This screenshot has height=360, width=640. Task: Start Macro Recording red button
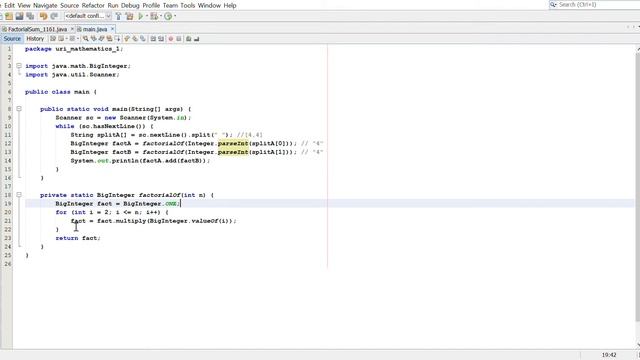tap(171, 39)
